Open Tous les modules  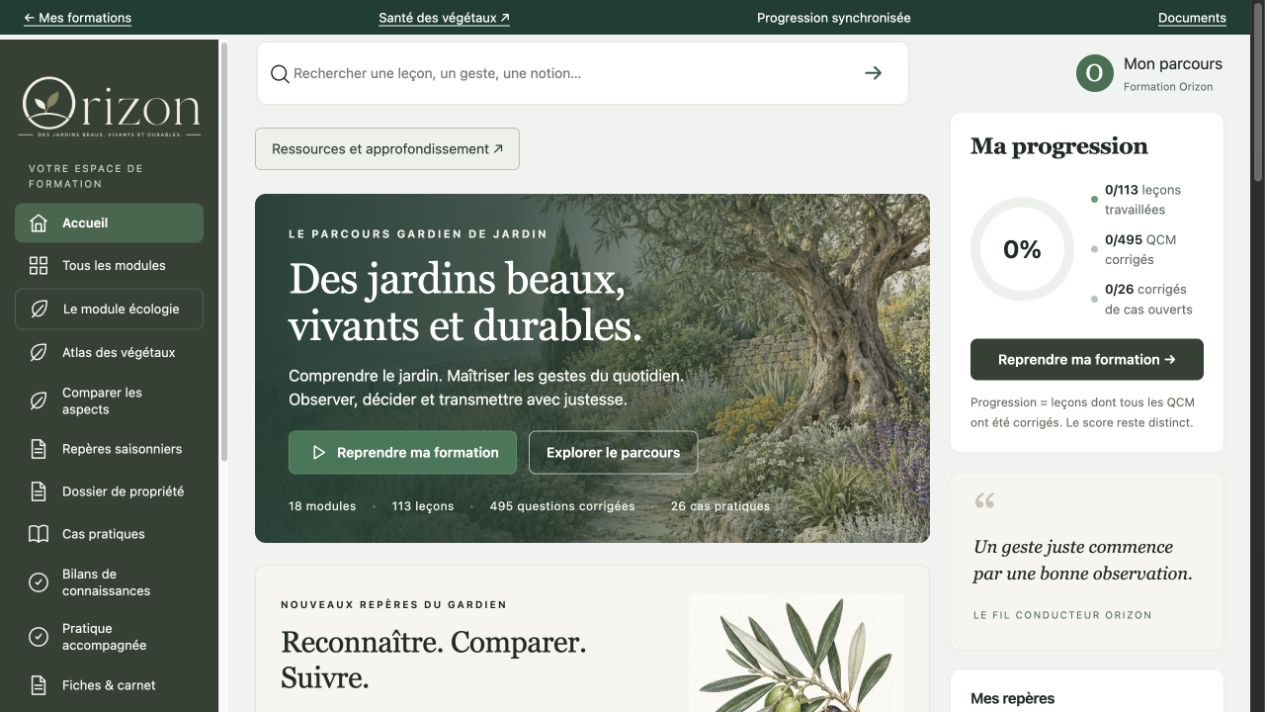[x=109, y=265]
